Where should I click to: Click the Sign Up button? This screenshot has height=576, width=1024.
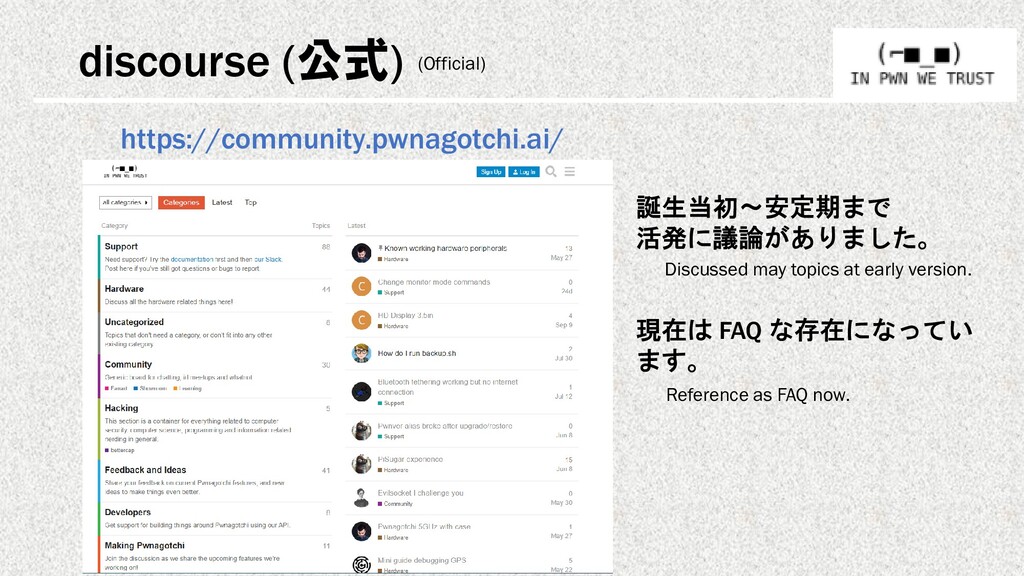point(490,172)
